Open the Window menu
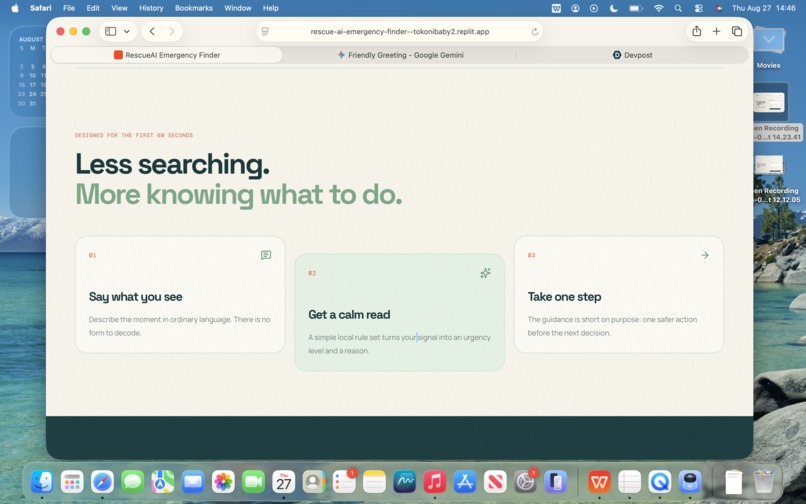The height and width of the screenshot is (504, 806). [x=237, y=8]
